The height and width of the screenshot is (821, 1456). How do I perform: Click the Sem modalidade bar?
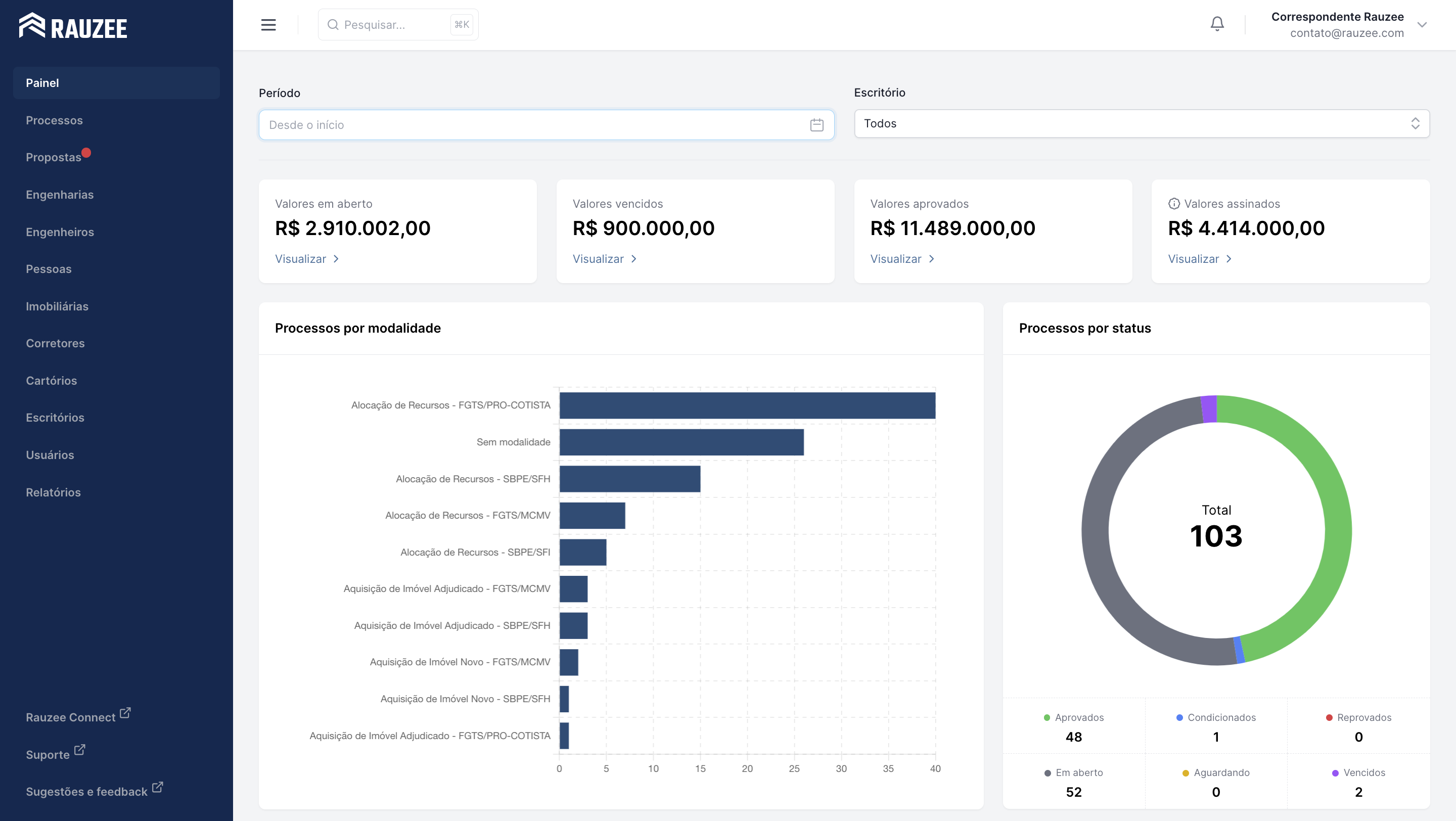click(x=681, y=442)
